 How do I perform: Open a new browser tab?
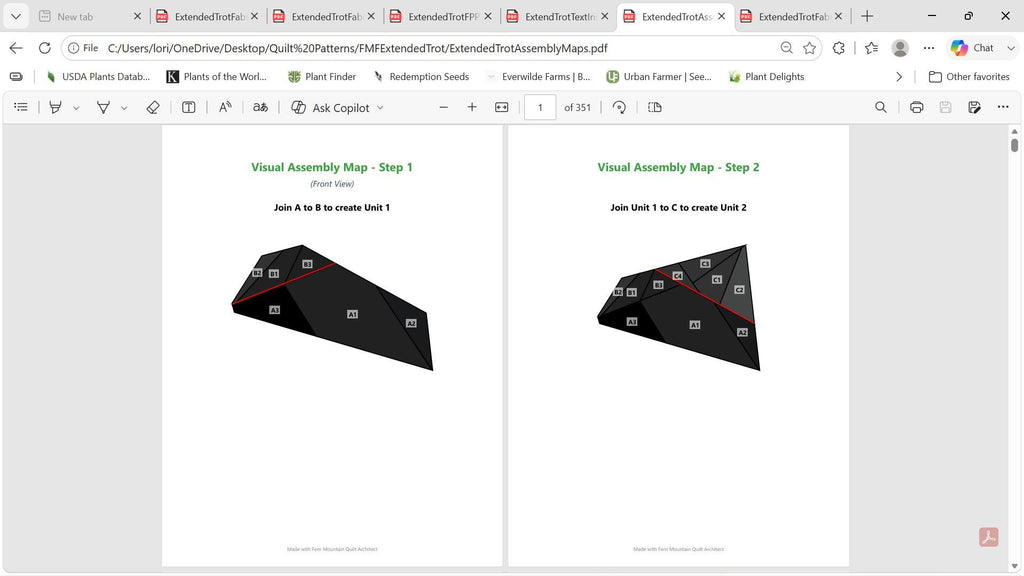[867, 16]
